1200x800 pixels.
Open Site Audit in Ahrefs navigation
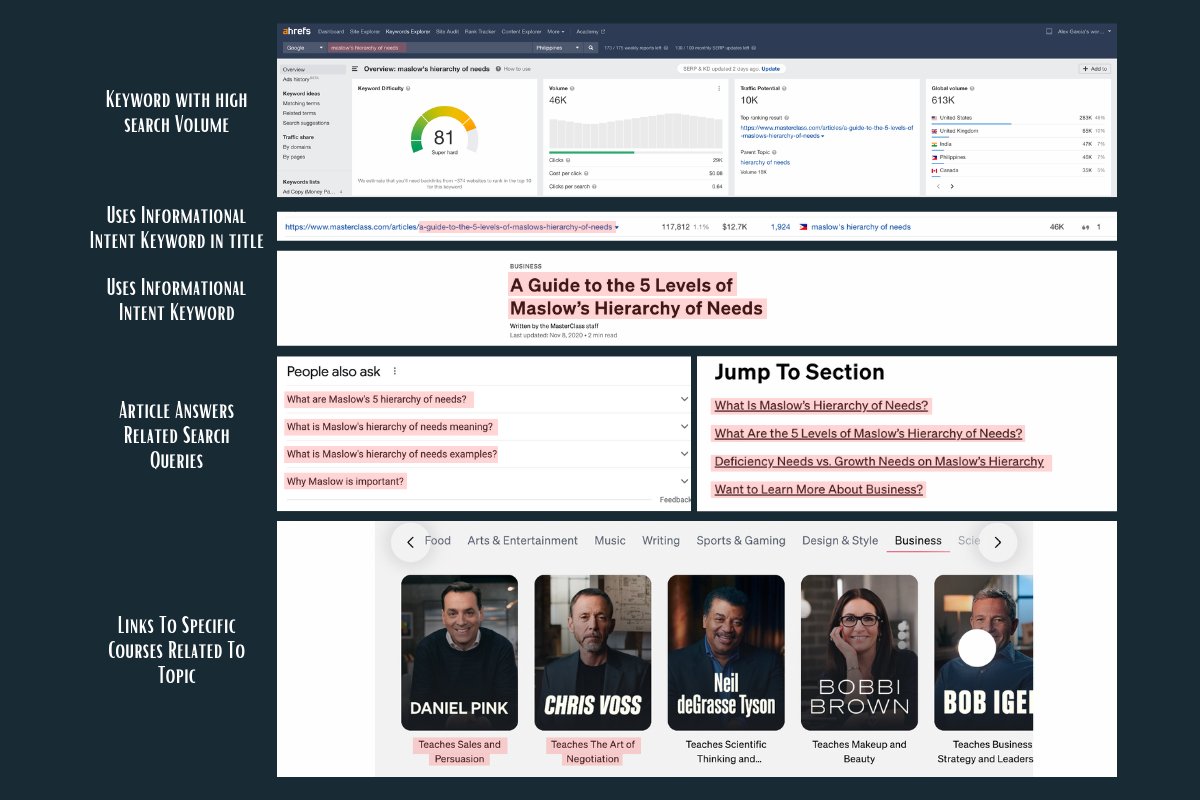pos(447,31)
